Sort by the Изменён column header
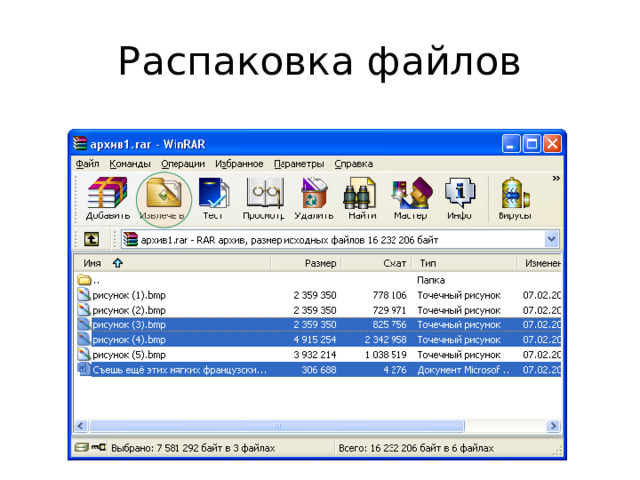Viewport: 640px width, 480px height. (x=540, y=263)
